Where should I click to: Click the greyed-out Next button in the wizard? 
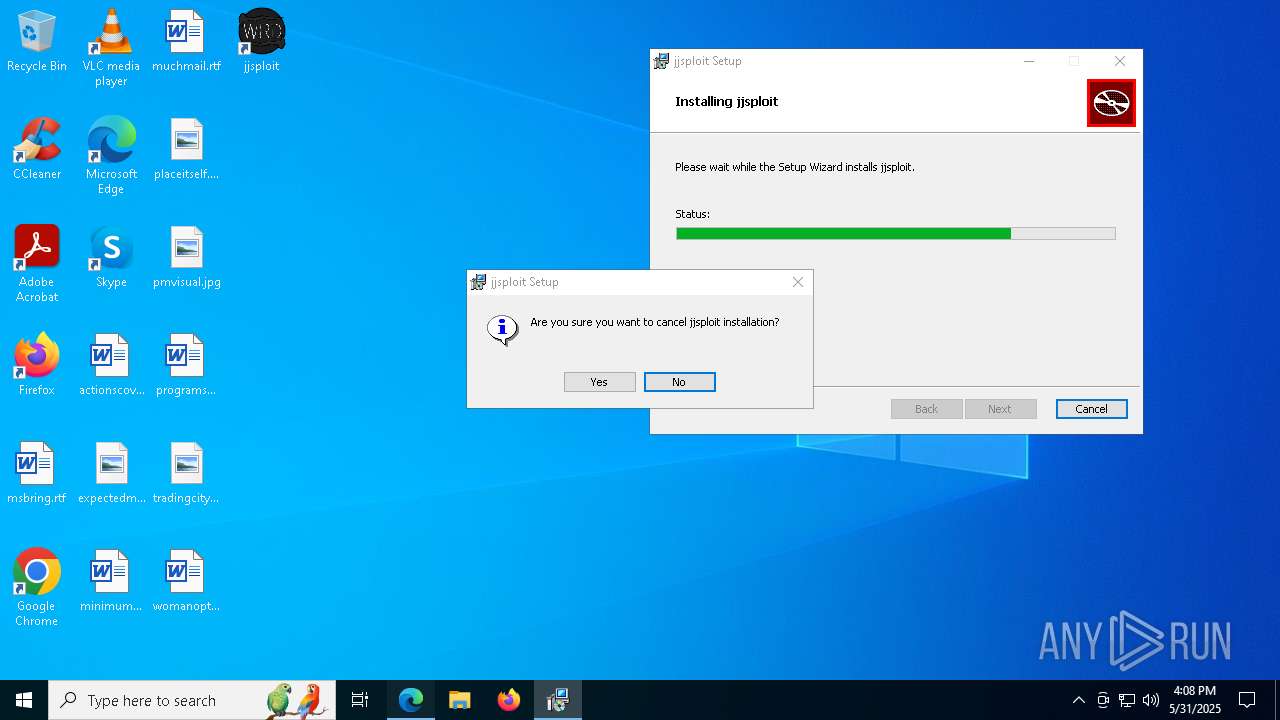click(999, 409)
